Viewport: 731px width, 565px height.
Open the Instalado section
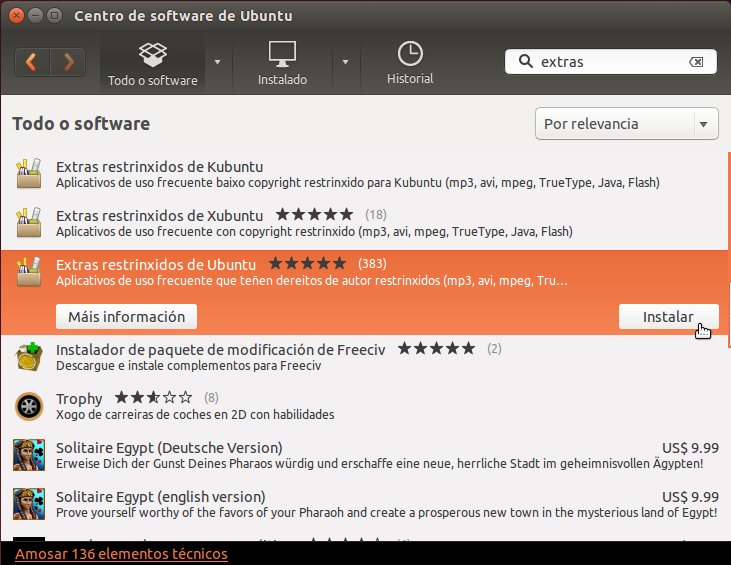click(x=282, y=64)
